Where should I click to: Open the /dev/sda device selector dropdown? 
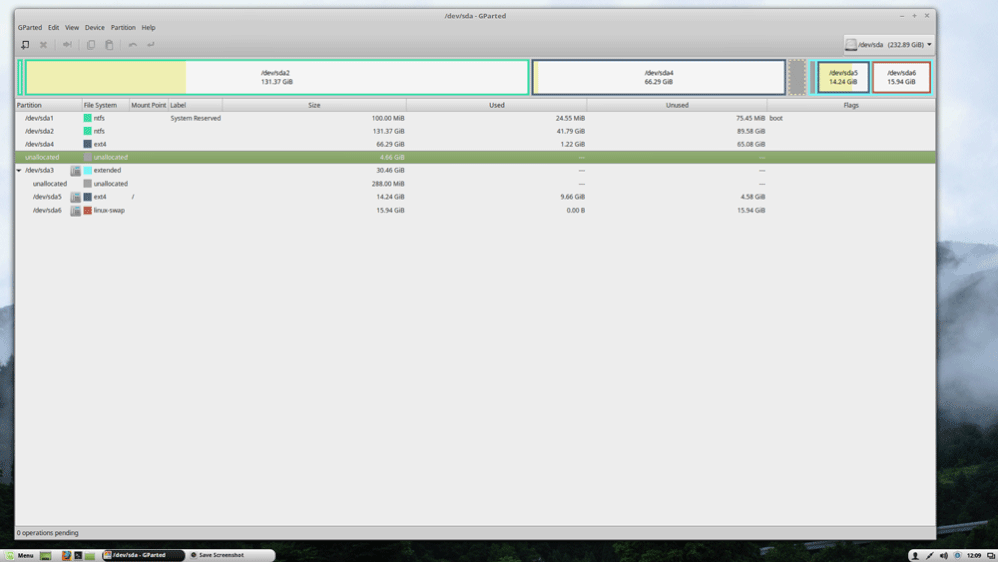point(888,45)
